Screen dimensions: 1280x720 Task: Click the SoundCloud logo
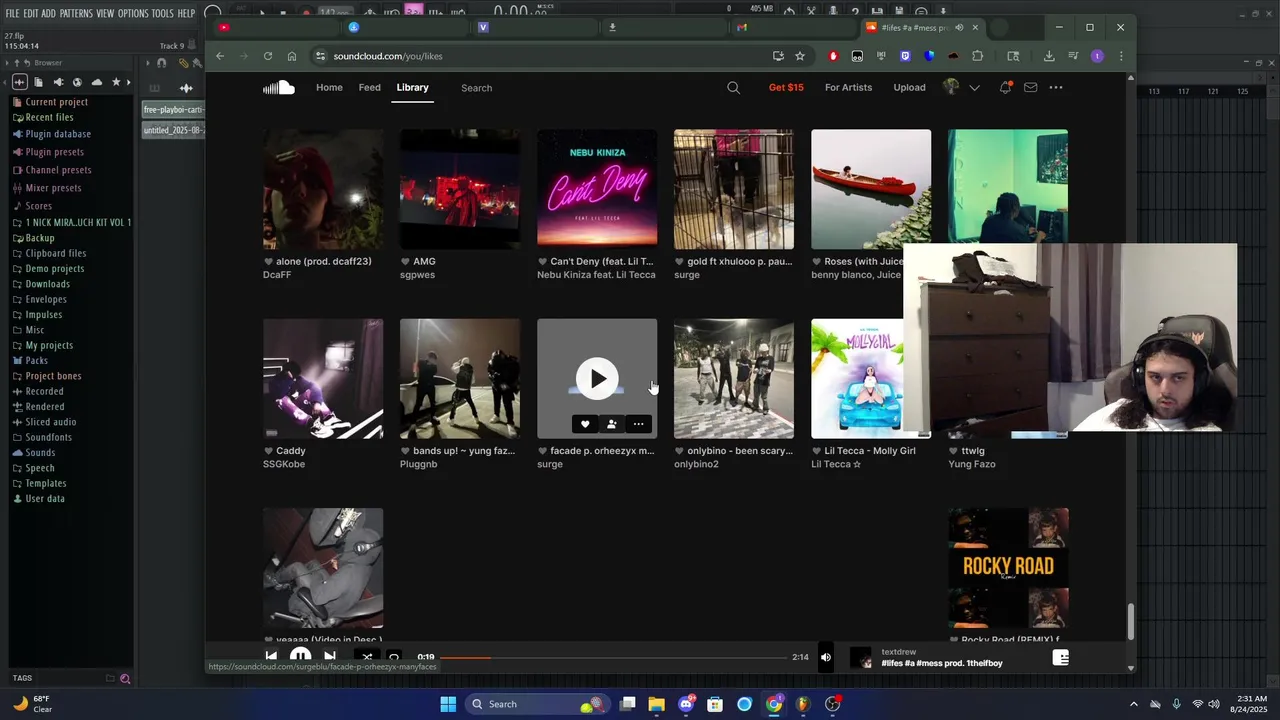pyautogui.click(x=278, y=87)
